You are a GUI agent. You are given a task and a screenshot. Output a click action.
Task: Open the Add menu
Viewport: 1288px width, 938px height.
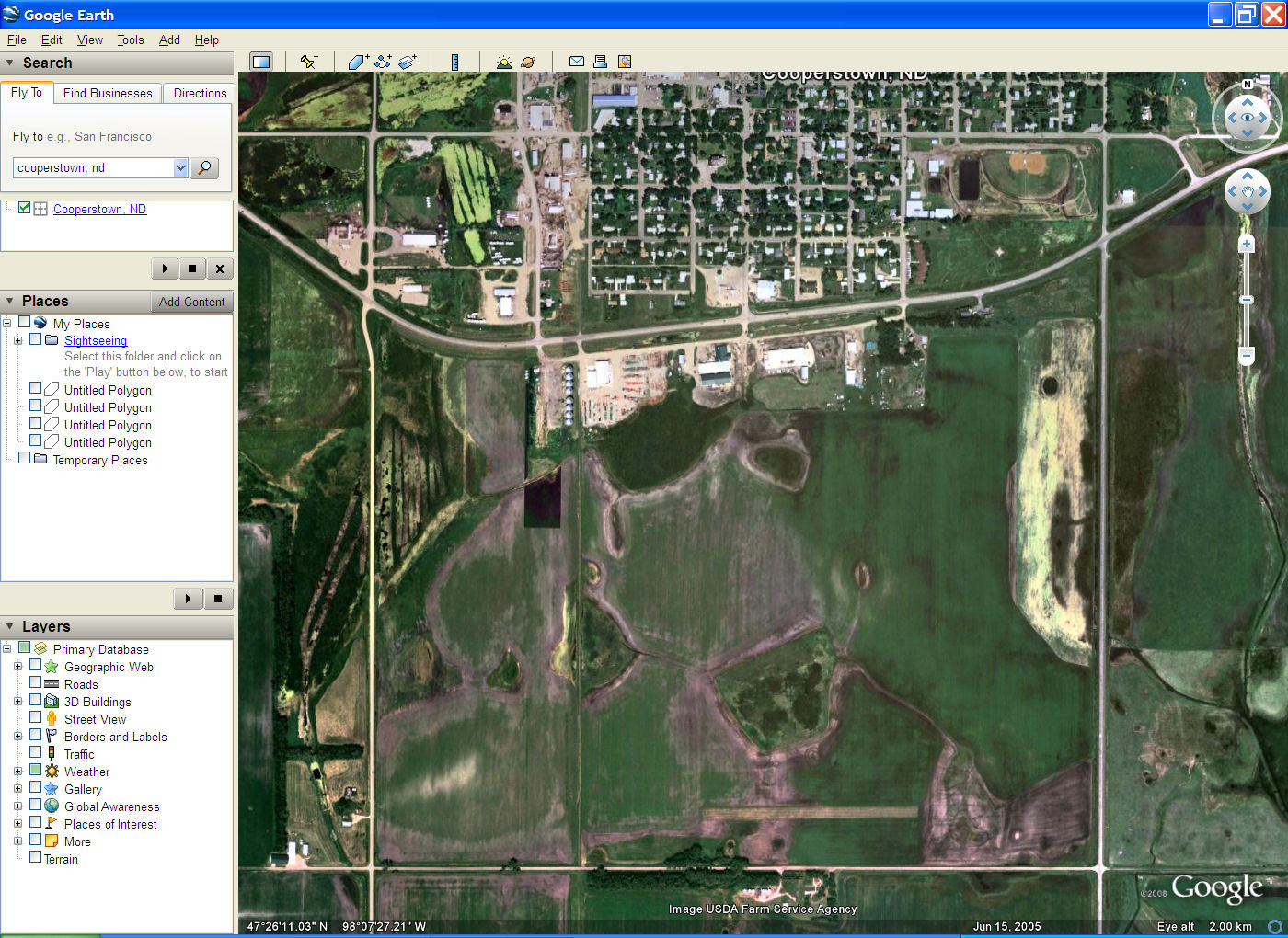pos(169,40)
